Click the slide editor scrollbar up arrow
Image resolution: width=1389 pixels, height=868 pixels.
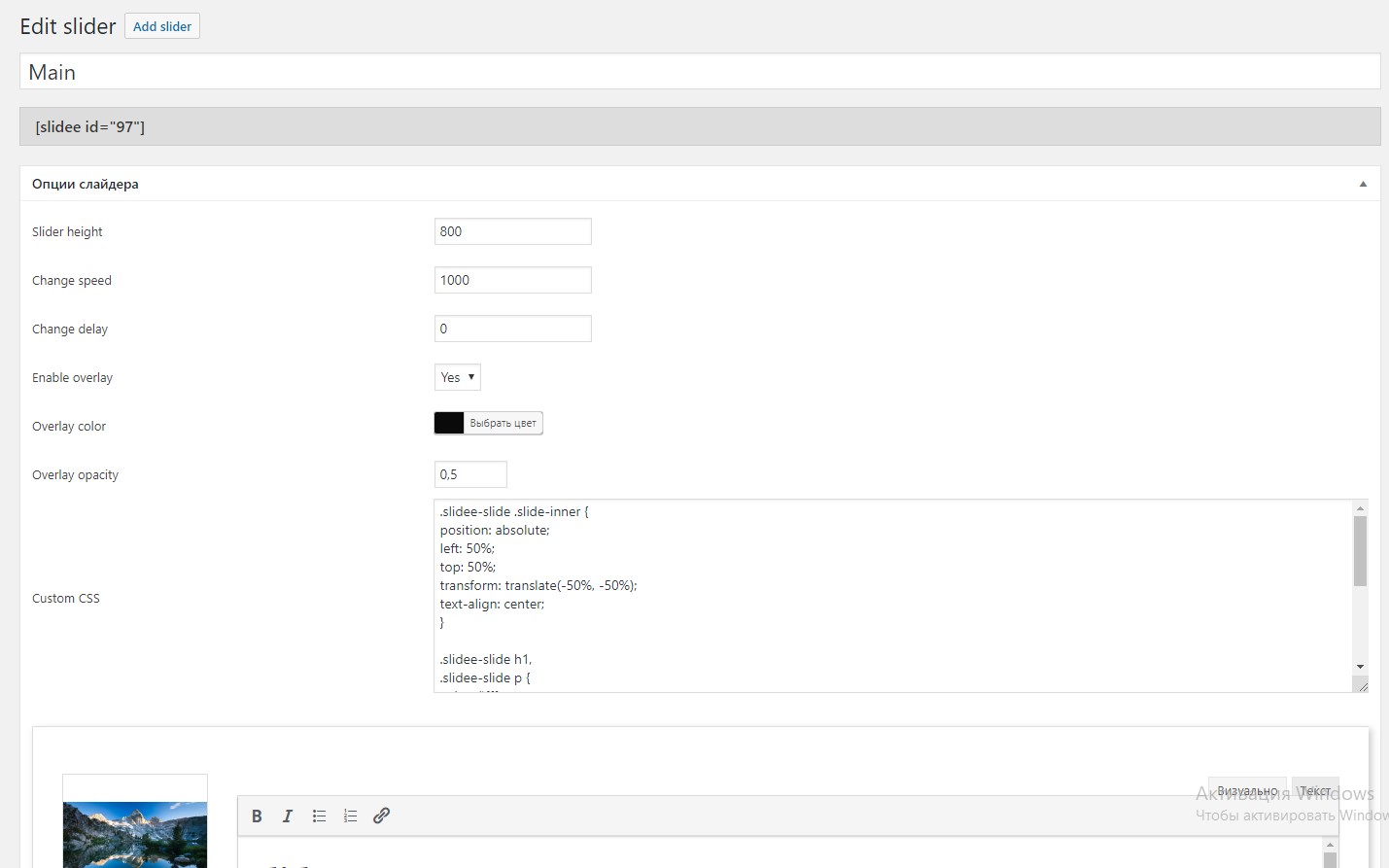(1331, 846)
